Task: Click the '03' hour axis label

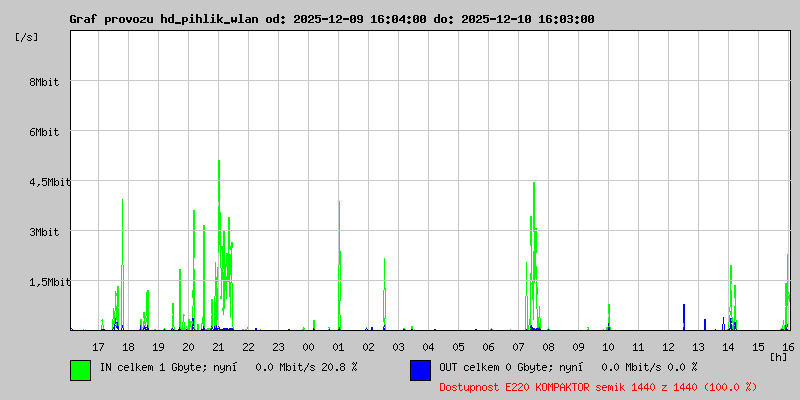Action: click(398, 347)
